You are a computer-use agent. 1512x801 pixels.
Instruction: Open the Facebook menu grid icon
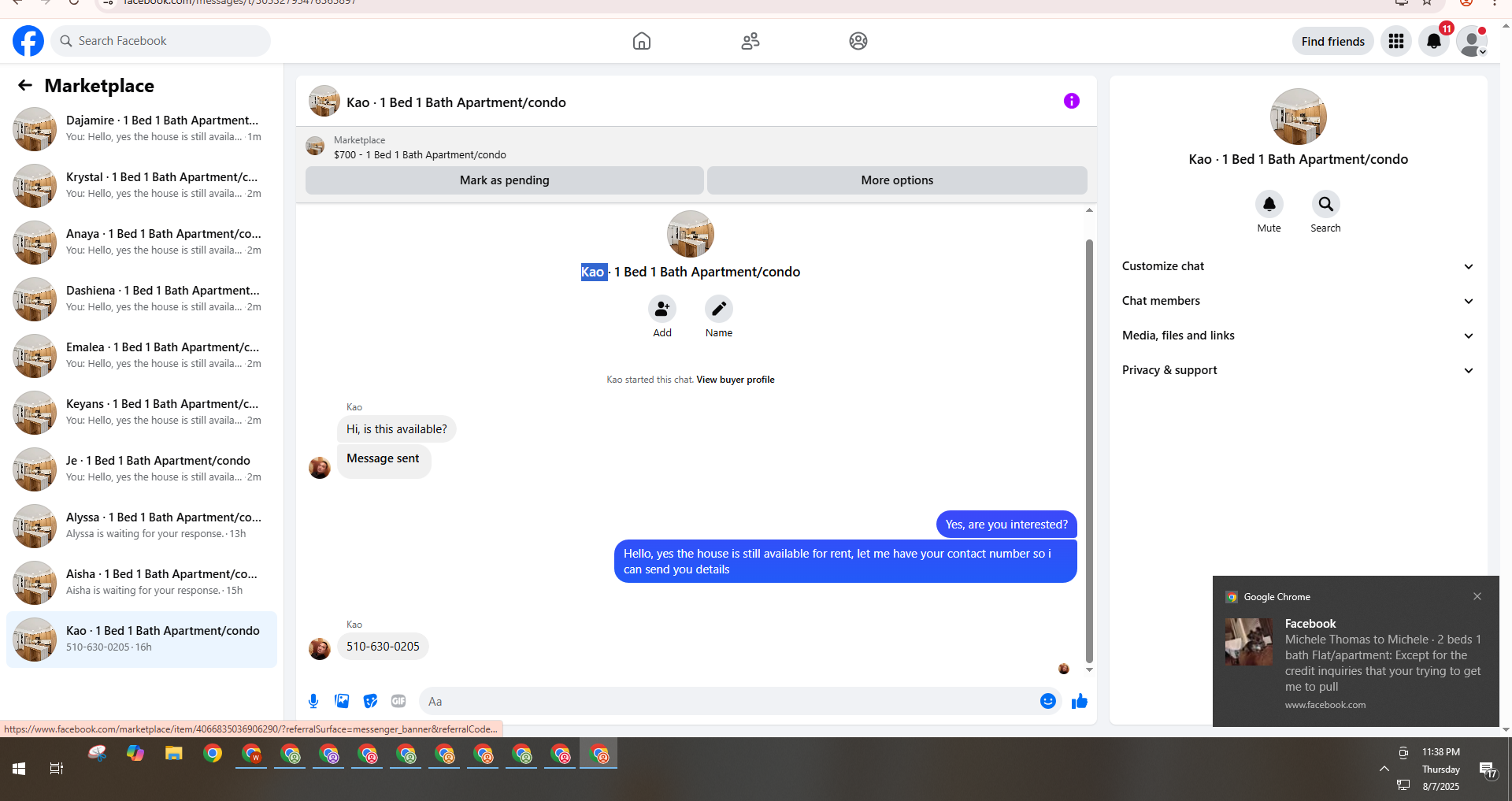pos(1396,41)
